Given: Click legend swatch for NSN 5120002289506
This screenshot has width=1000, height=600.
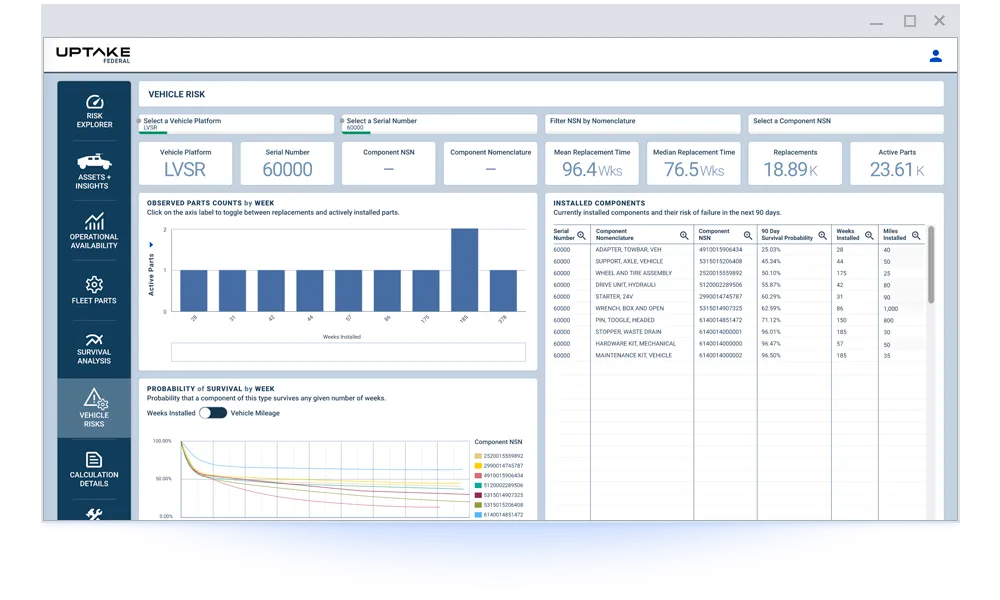Looking at the screenshot, I should point(478,485).
